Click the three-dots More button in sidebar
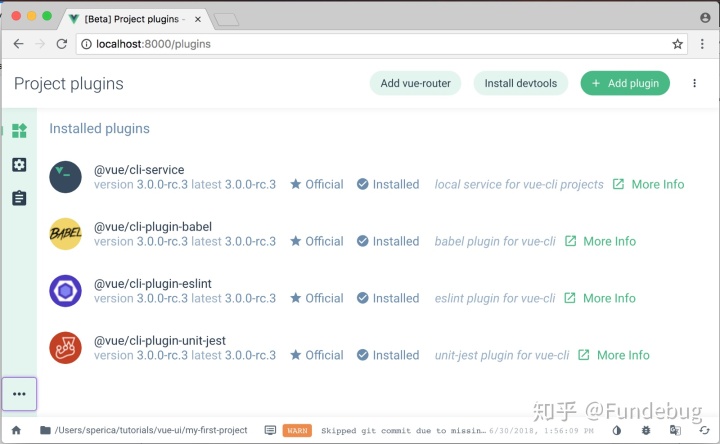 click(x=19, y=394)
